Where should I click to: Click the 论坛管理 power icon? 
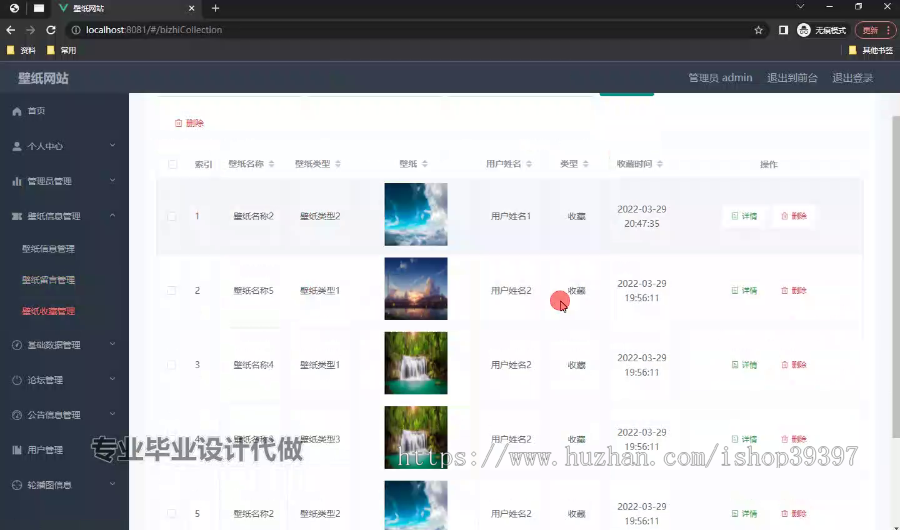point(17,380)
